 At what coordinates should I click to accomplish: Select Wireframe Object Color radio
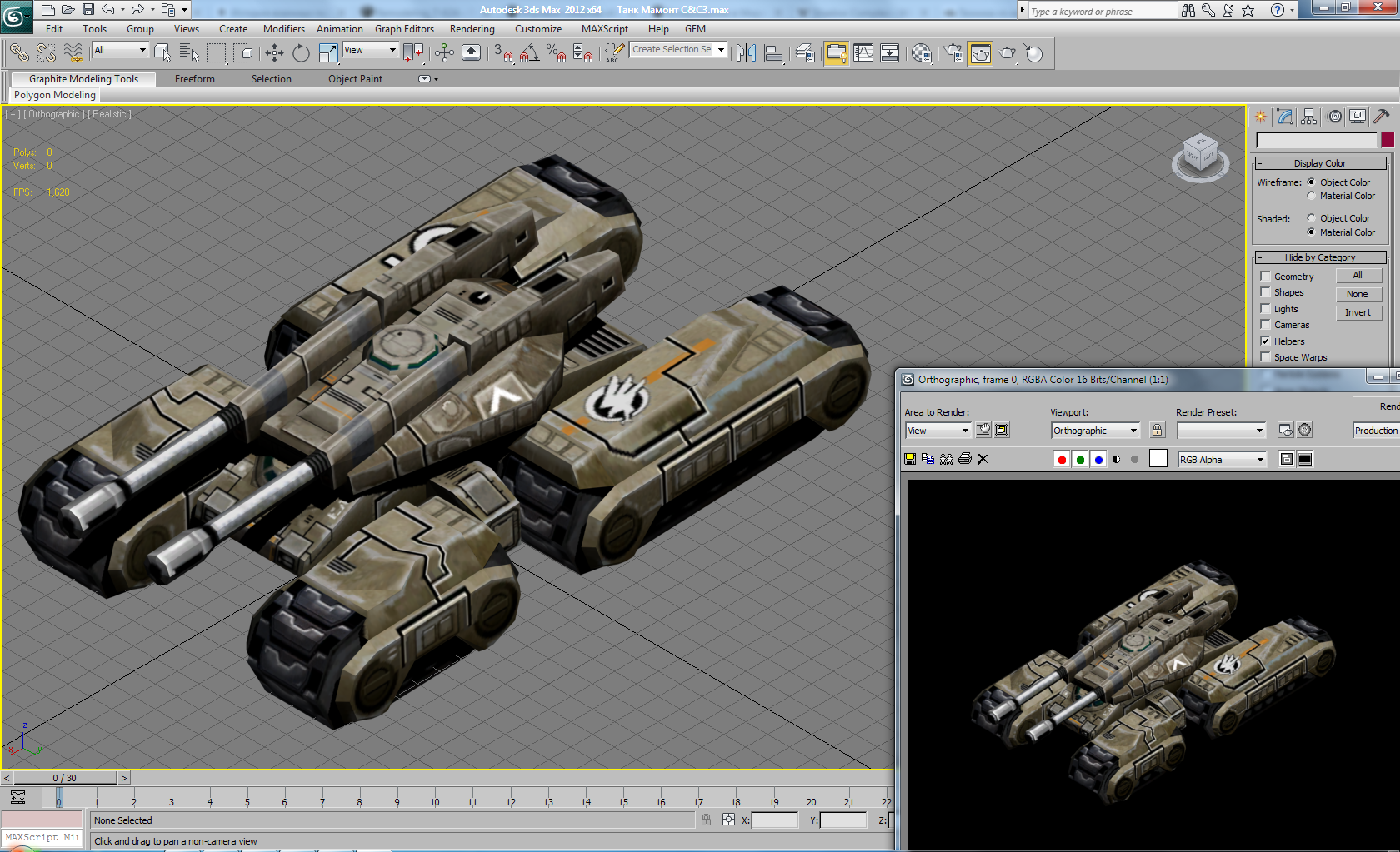pyautogui.click(x=1311, y=182)
